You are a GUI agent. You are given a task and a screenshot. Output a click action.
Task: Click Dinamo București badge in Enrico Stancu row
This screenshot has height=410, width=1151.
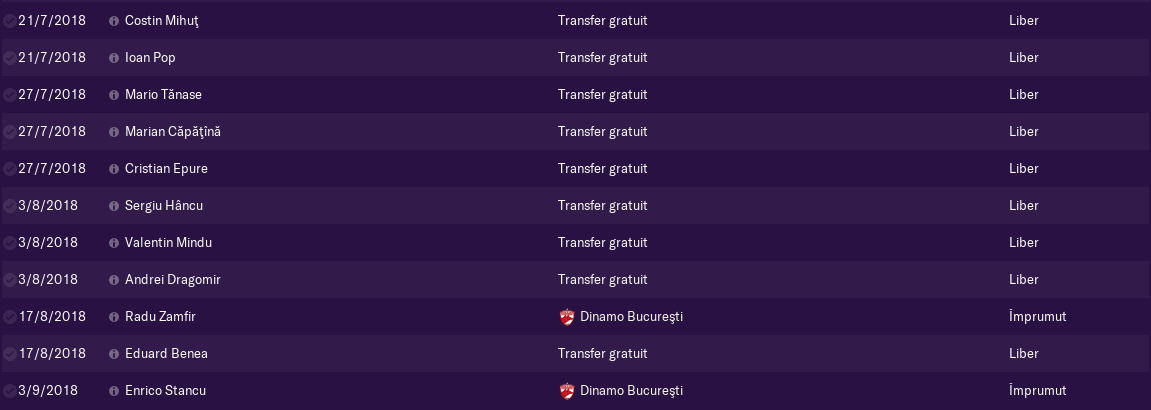point(566,391)
